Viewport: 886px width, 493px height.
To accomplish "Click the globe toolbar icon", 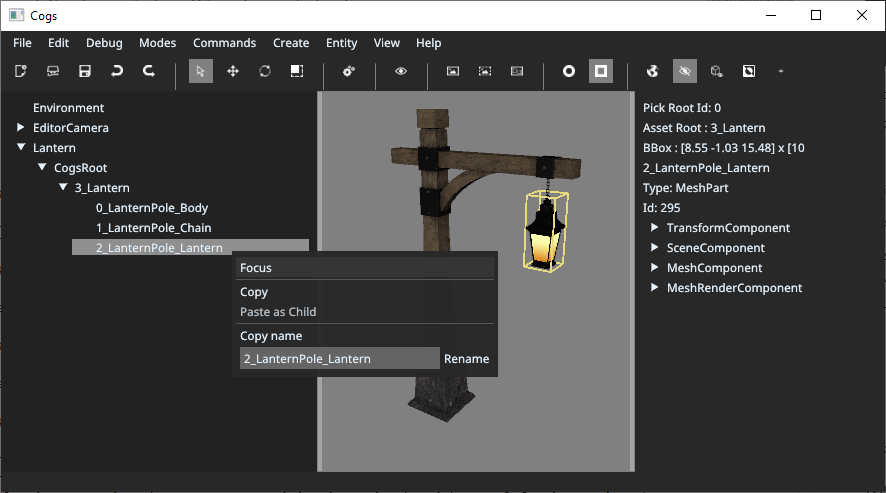I will 653,71.
